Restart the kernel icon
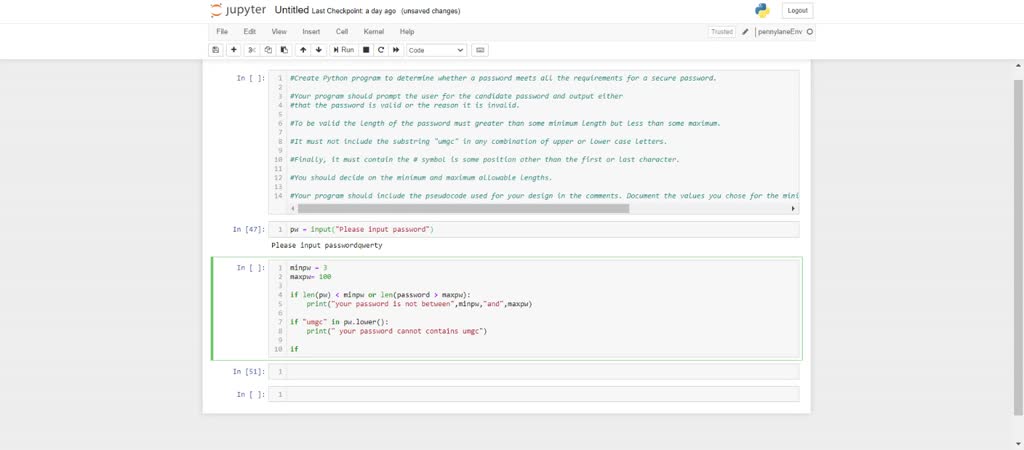1024x450 pixels. tap(381, 50)
